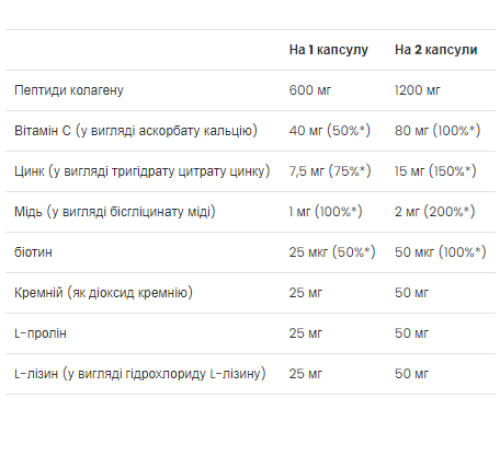Click the 1200 мг collagen value
The image size is (500, 450).
point(417,90)
